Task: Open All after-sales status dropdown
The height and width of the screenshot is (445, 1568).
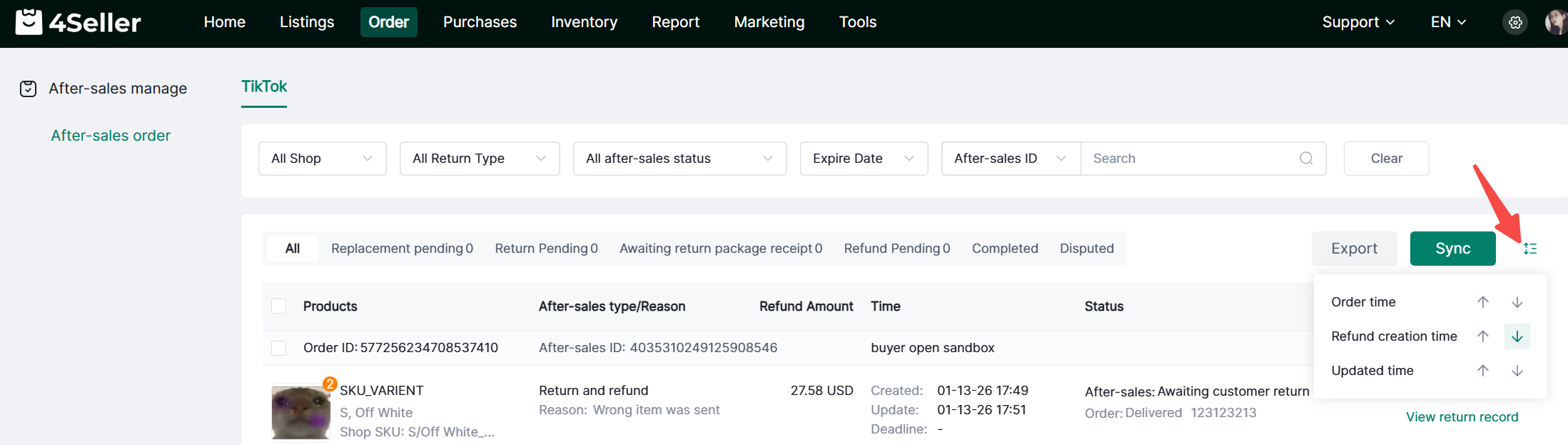Action: 679,159
